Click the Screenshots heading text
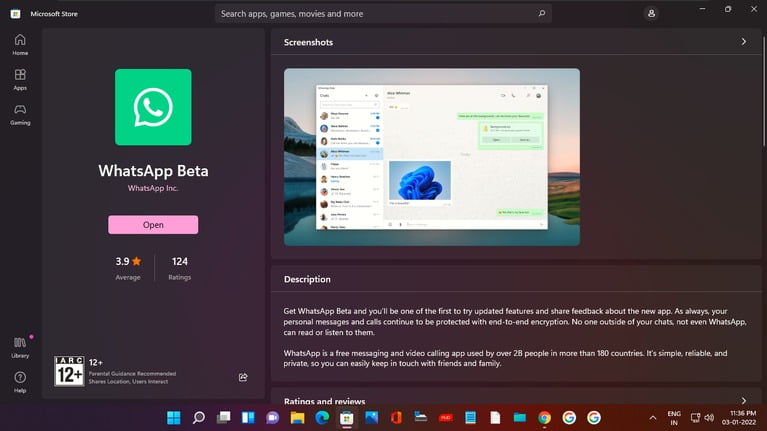Viewport: 767px width, 431px height. 308,43
